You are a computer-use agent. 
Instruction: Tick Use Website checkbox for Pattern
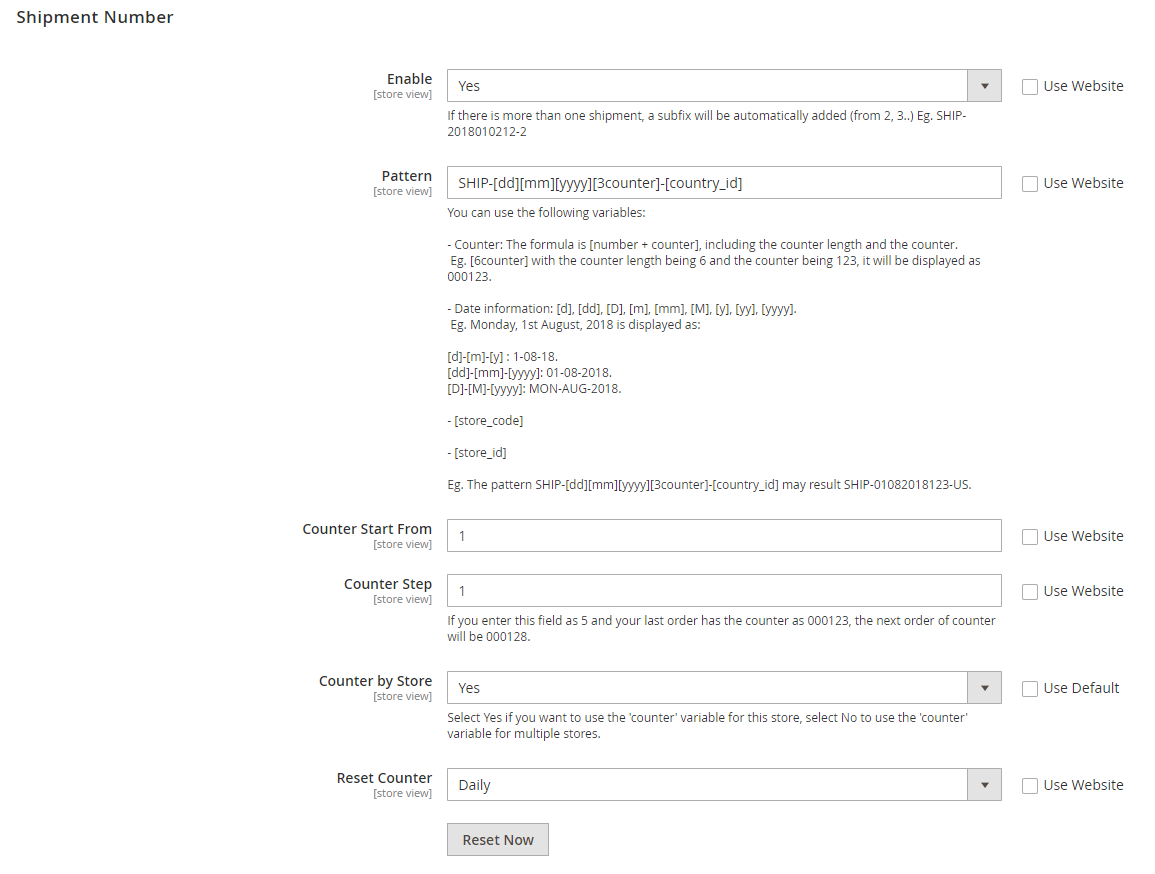pyautogui.click(x=1030, y=184)
